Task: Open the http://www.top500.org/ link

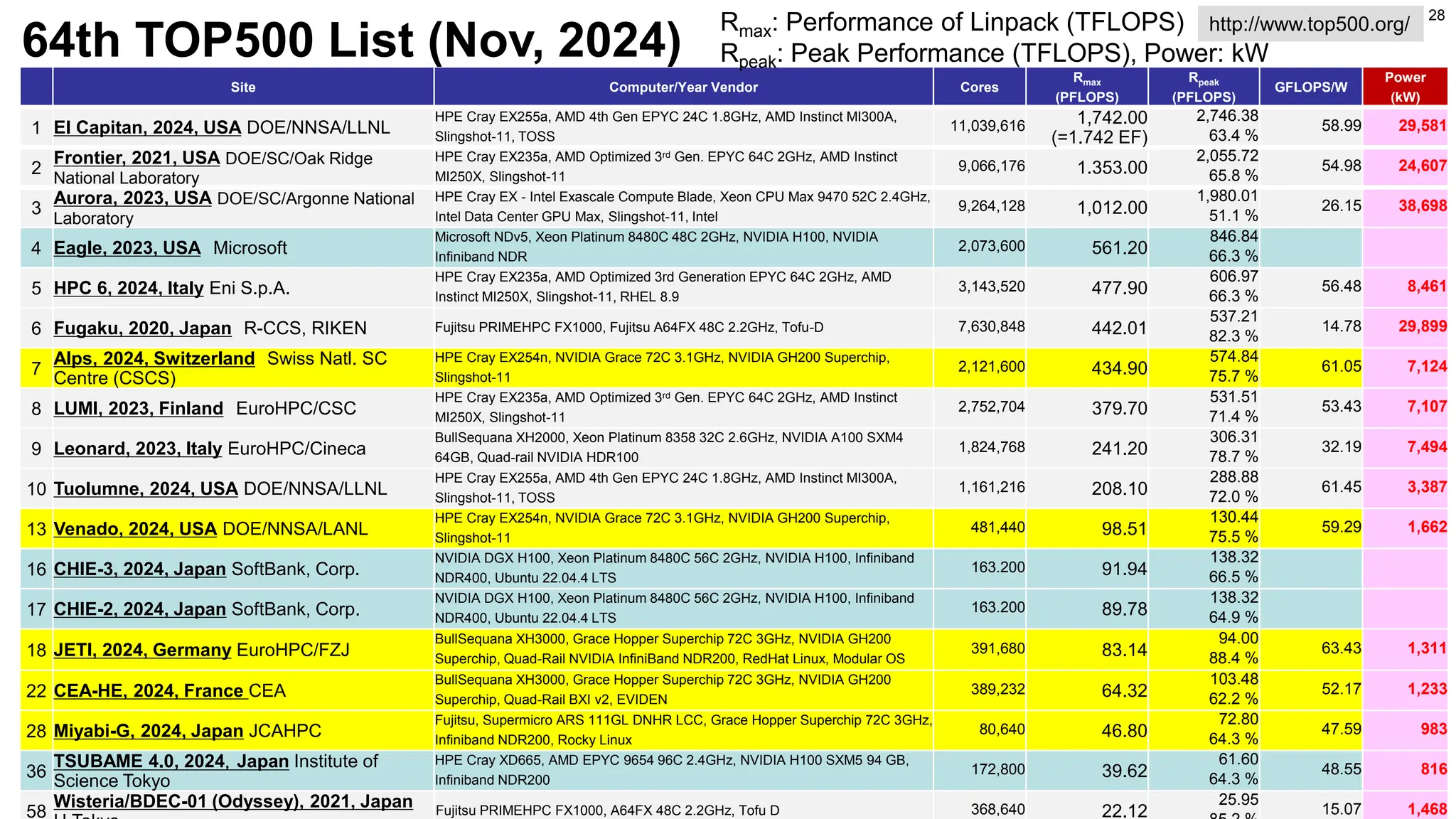Action: click(1309, 24)
